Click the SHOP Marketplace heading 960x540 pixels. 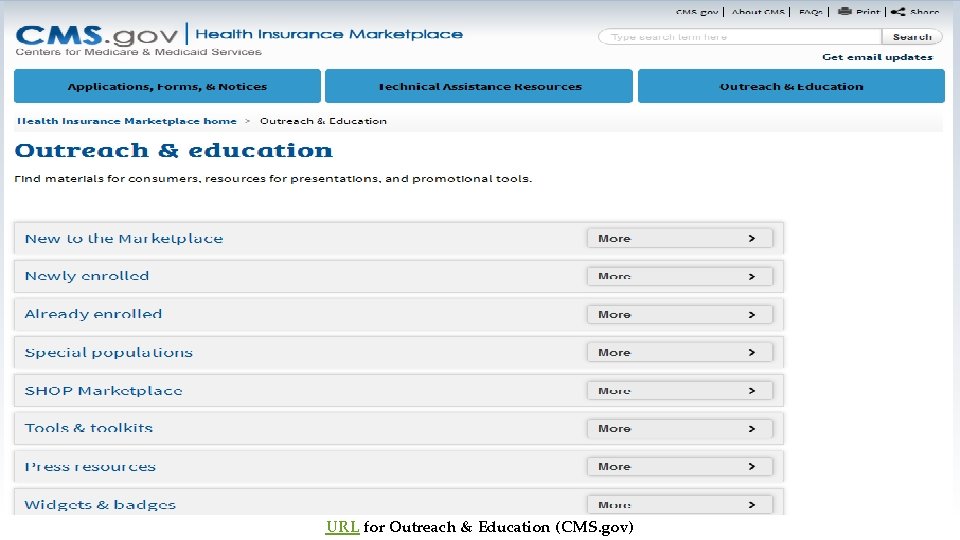pyautogui.click(x=103, y=391)
